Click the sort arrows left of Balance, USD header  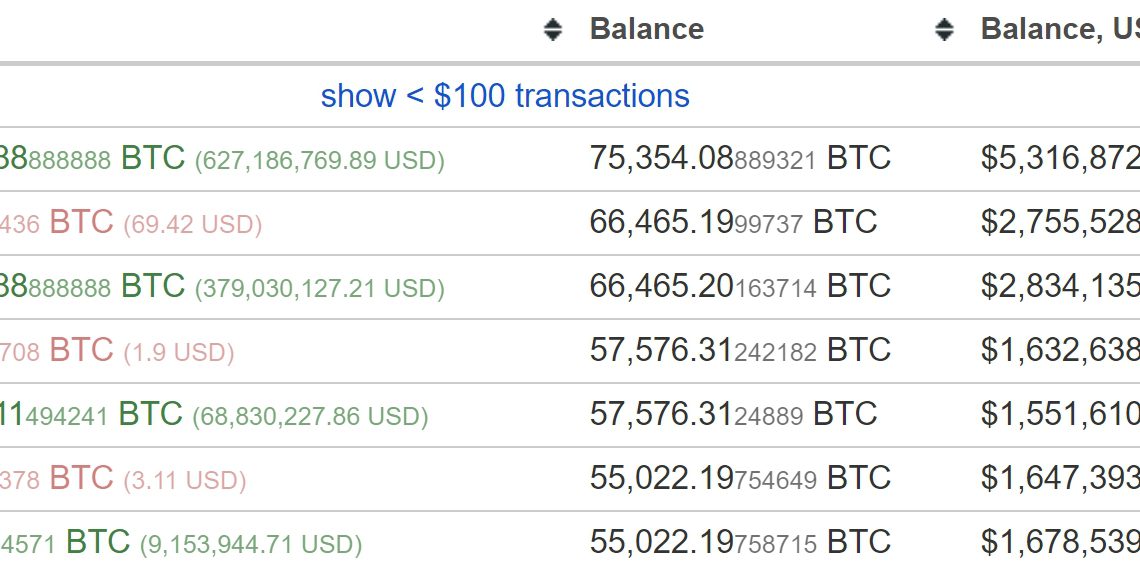coord(944,30)
